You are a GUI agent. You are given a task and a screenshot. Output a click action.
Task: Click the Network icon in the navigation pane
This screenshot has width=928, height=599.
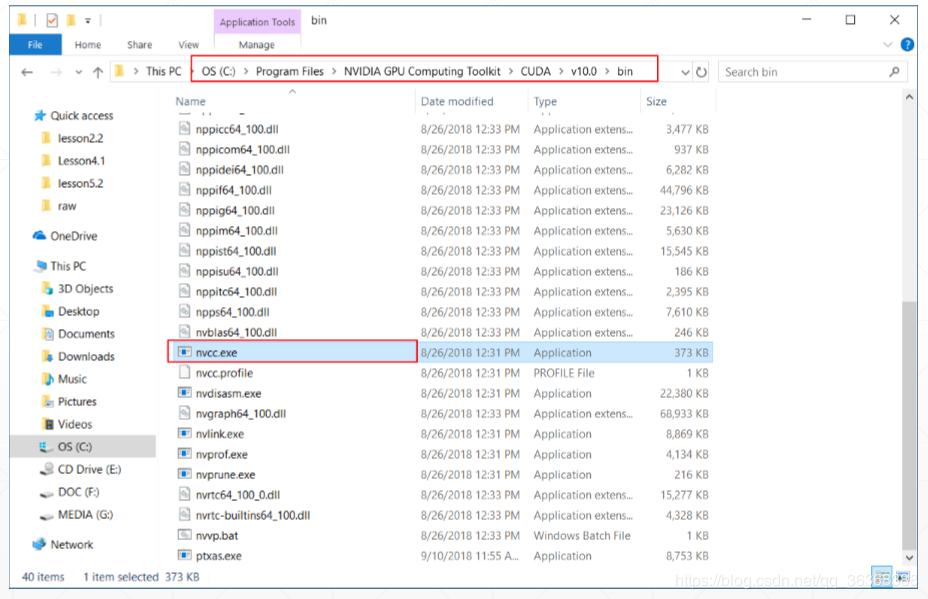click(x=40, y=545)
